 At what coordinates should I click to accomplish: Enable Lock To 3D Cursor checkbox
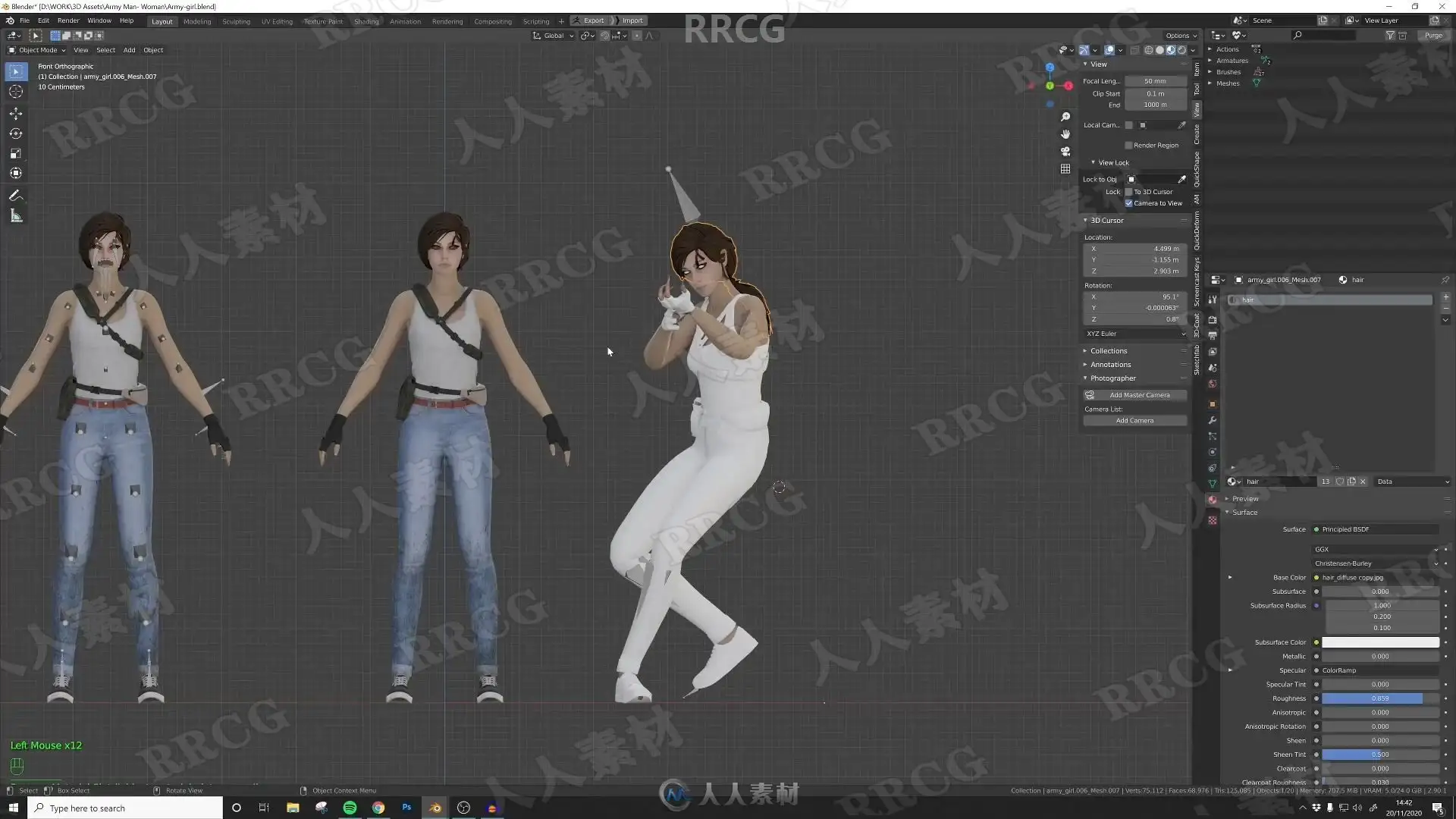pyautogui.click(x=1128, y=192)
